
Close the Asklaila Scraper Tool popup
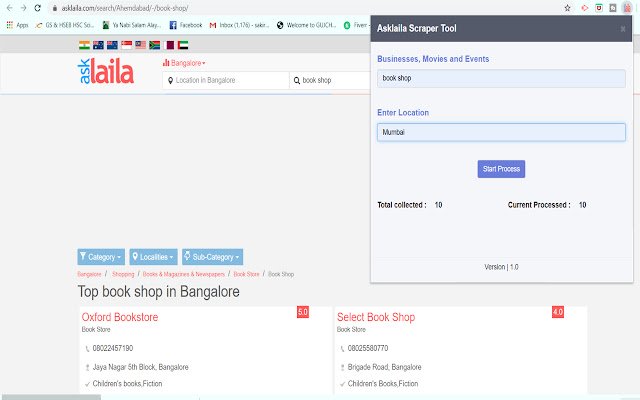623,29
